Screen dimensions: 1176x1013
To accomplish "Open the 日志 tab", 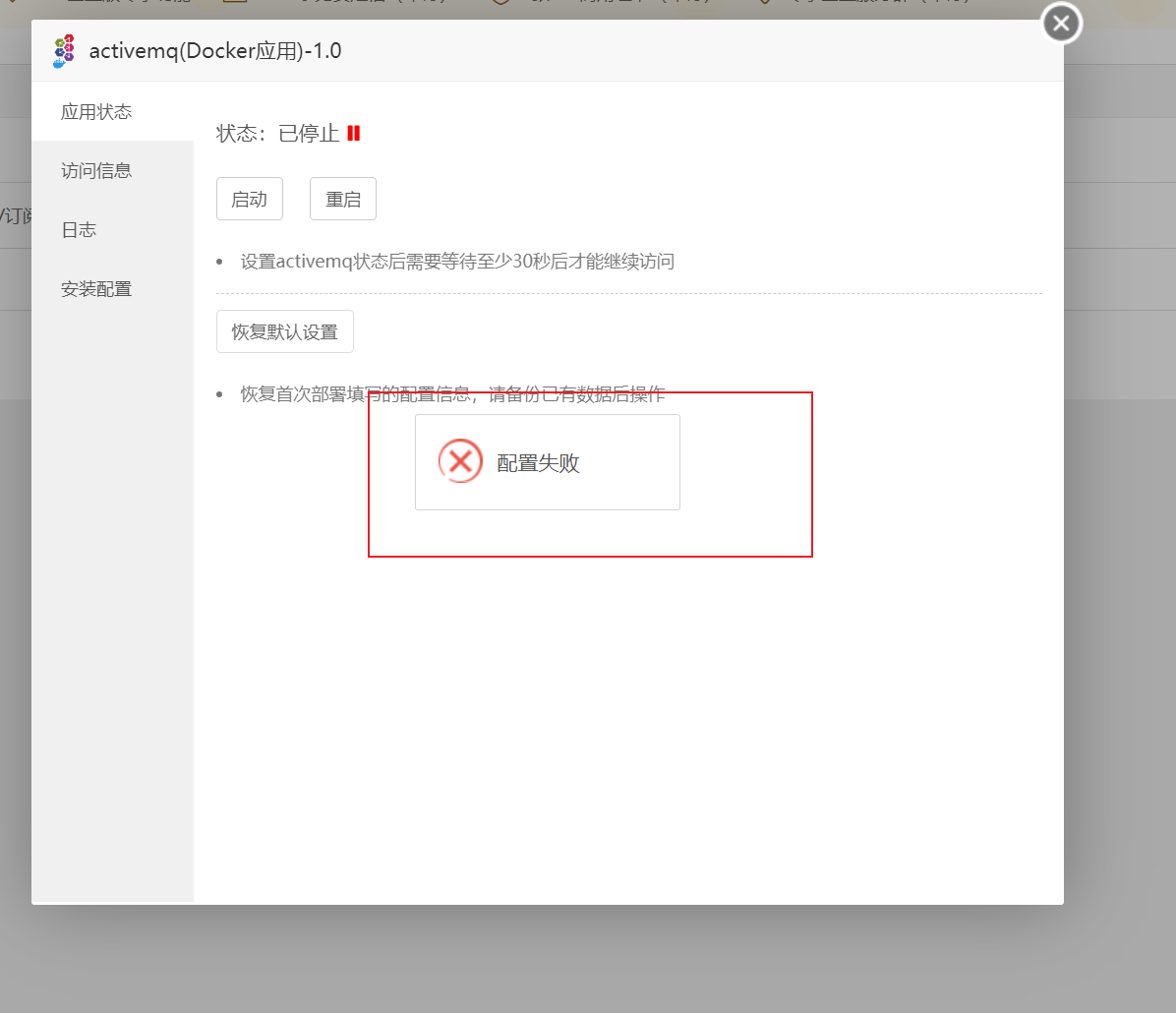I will (x=112, y=229).
